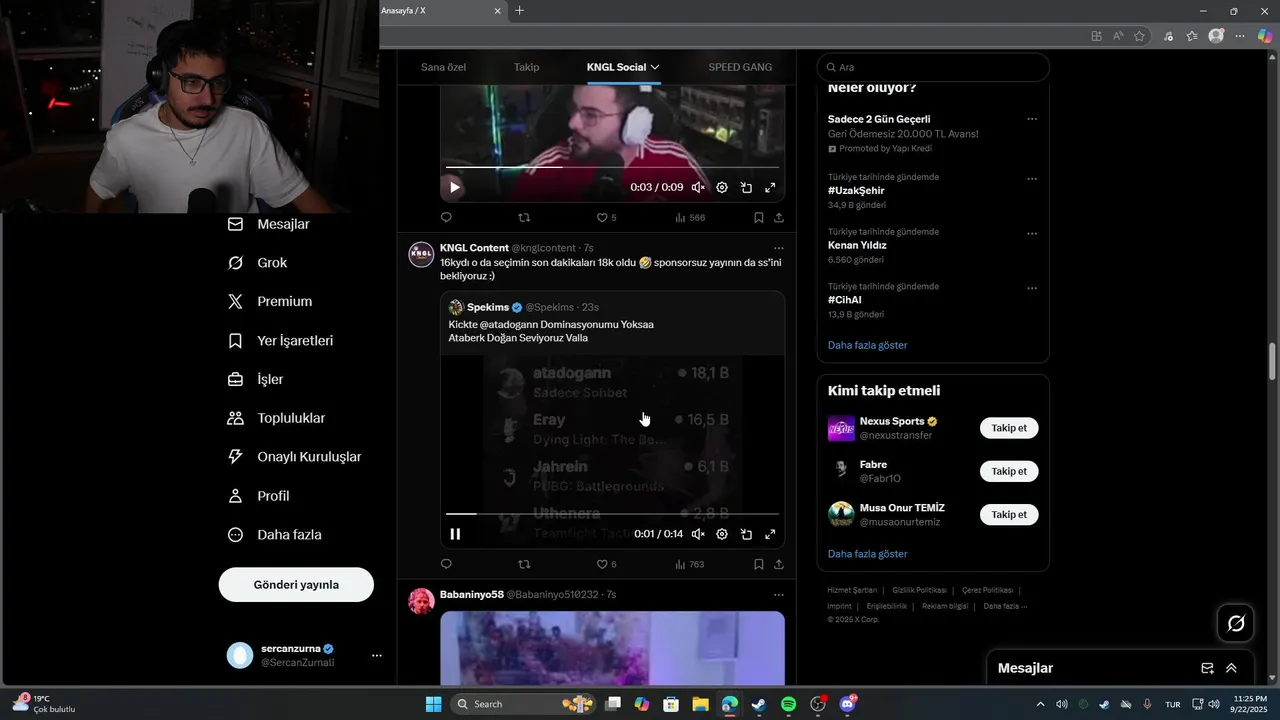Follow Nexus Sports with Takip et
Screen dimensions: 1280x720
click(1009, 428)
